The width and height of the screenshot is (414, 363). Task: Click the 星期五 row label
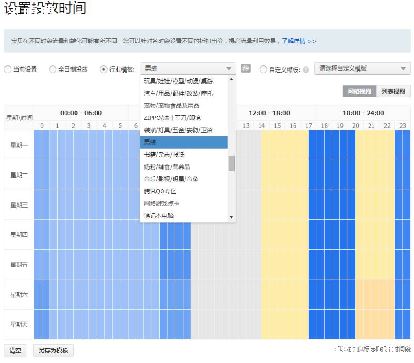[19, 264]
